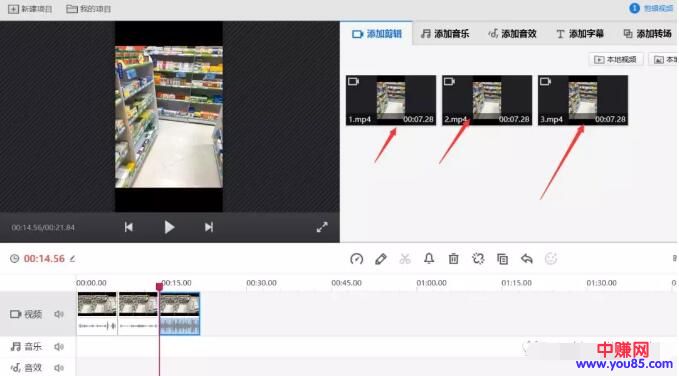Click the 视频 track label
Screen dimensions: 679x376
click(26, 314)
